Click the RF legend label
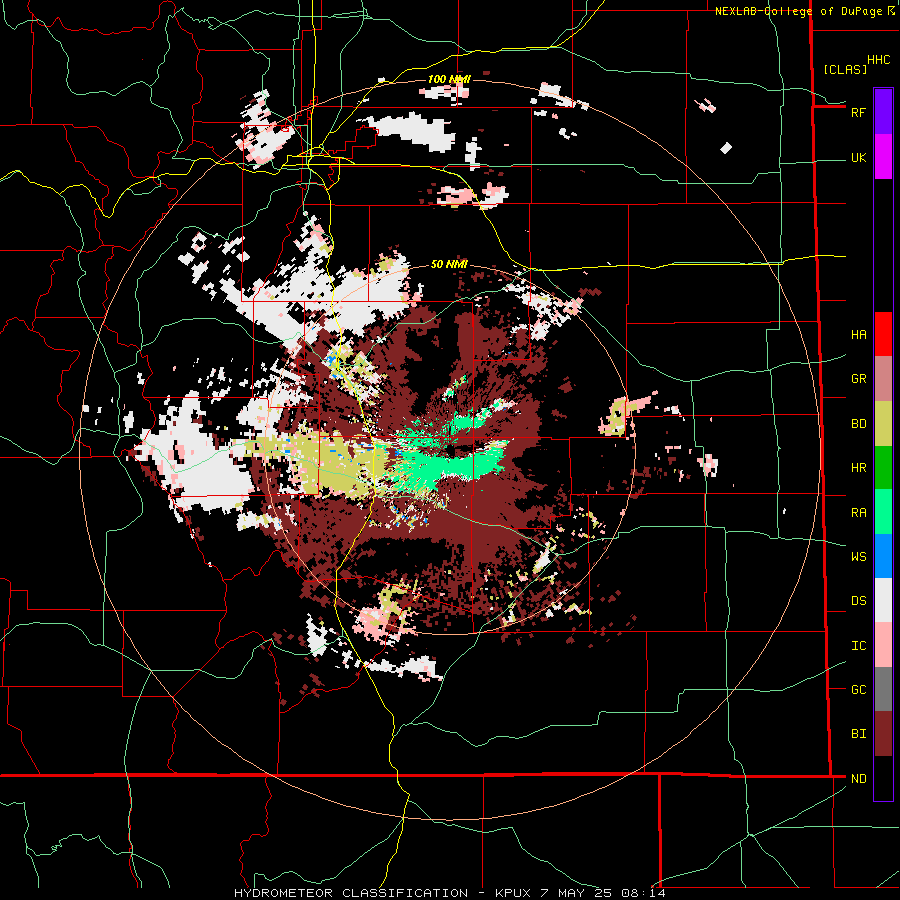Viewport: 900px width, 900px height. pos(858,112)
